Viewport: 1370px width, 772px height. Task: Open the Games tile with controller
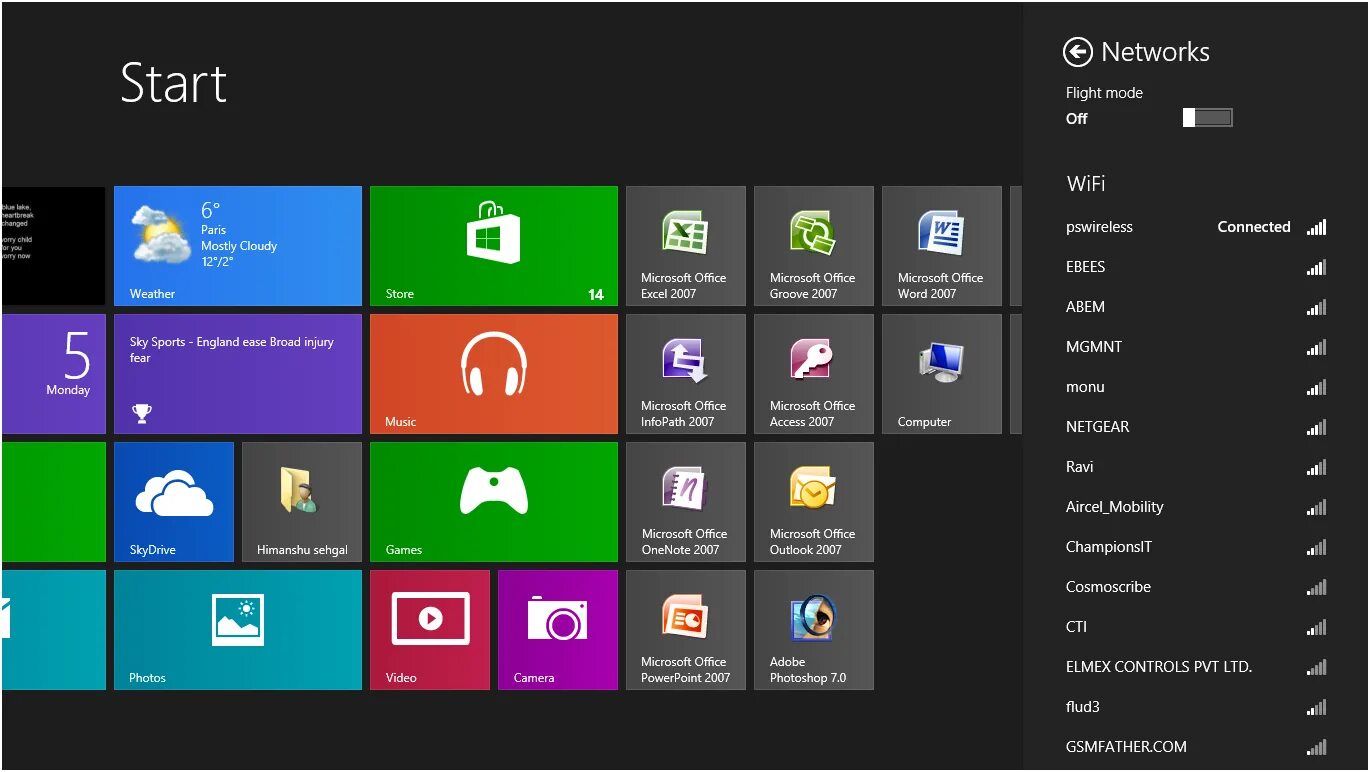pyautogui.click(x=494, y=502)
